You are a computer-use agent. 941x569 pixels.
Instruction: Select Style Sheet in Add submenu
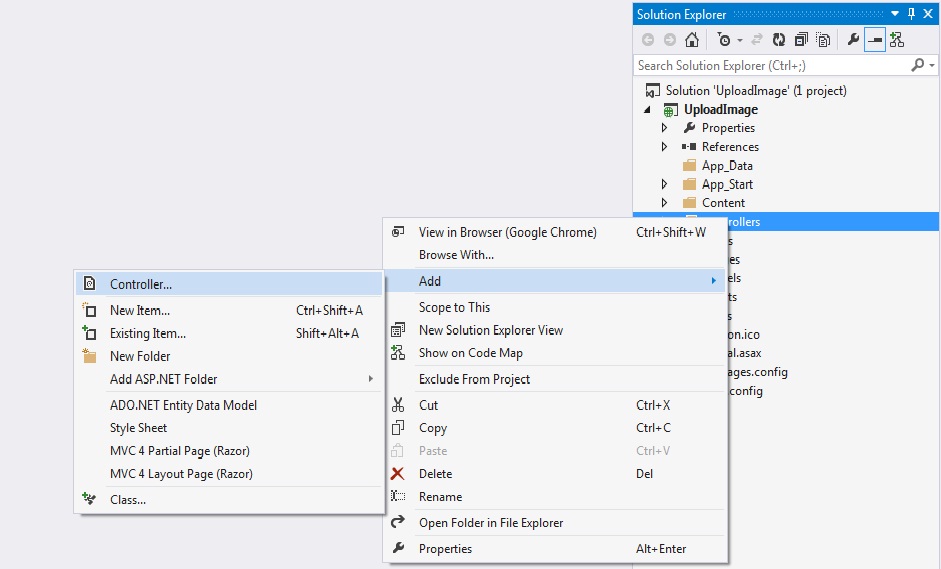click(229, 428)
